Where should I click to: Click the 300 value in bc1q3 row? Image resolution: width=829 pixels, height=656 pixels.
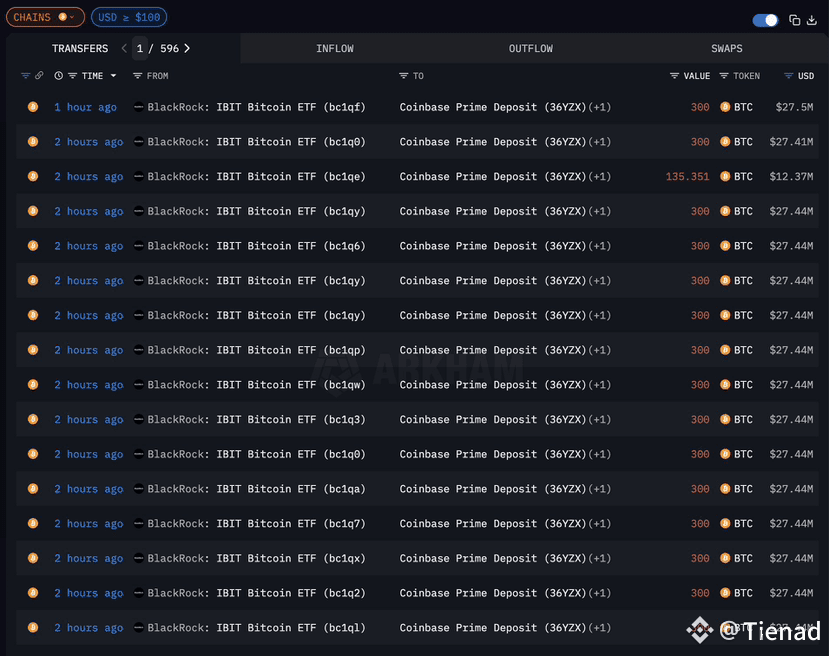point(700,420)
